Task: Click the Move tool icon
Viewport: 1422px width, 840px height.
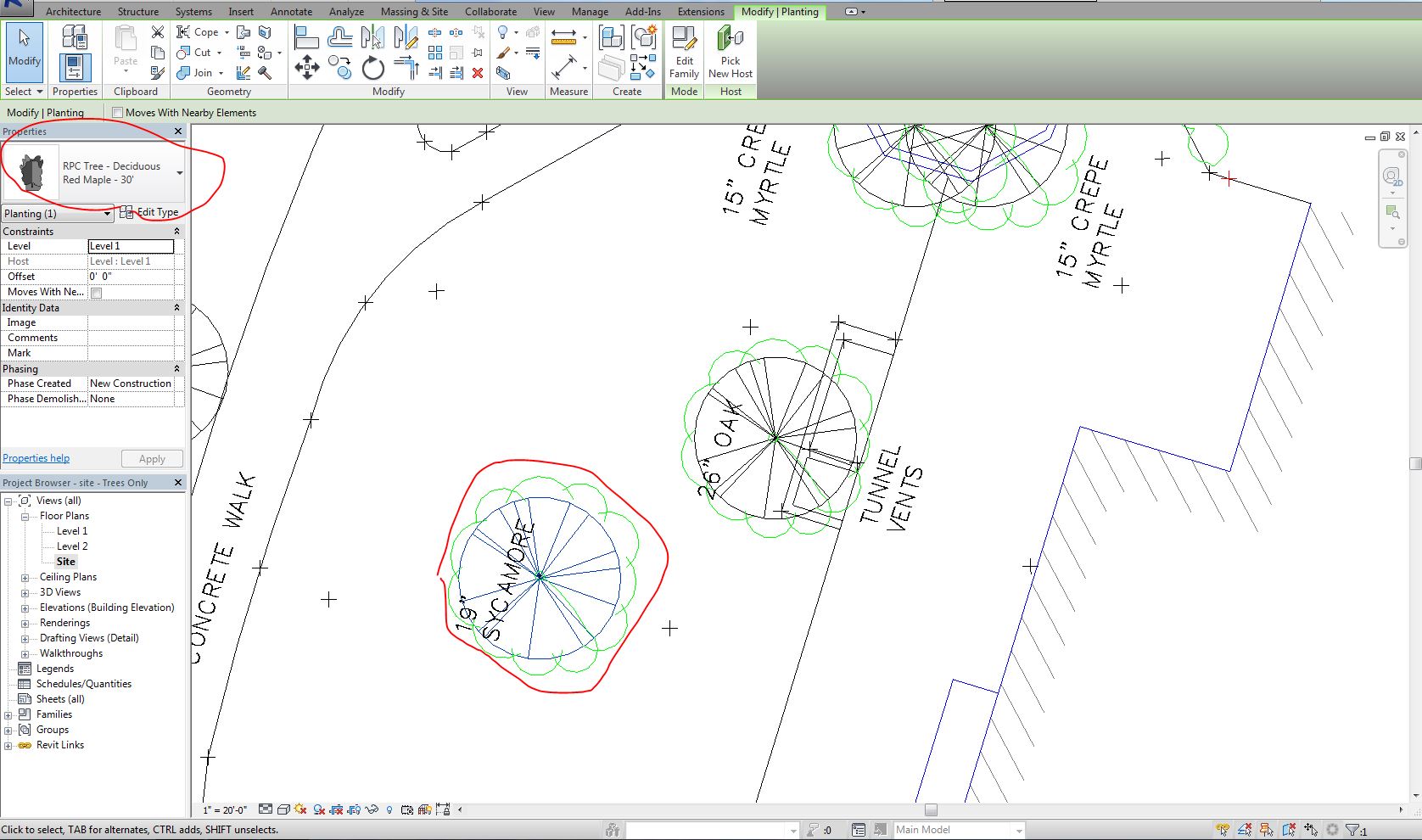Action: point(306,68)
